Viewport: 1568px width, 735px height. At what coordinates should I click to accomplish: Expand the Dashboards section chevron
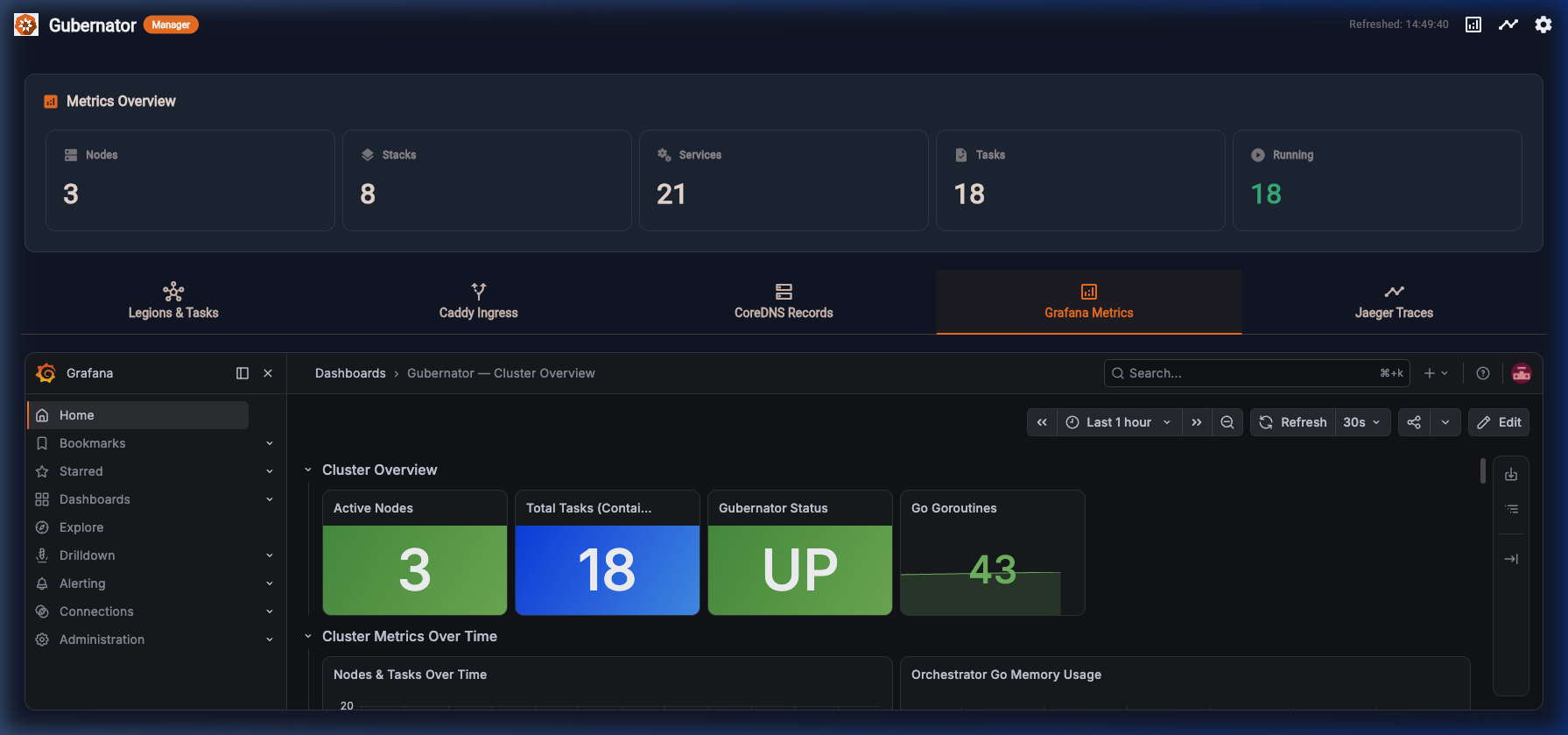coord(270,499)
